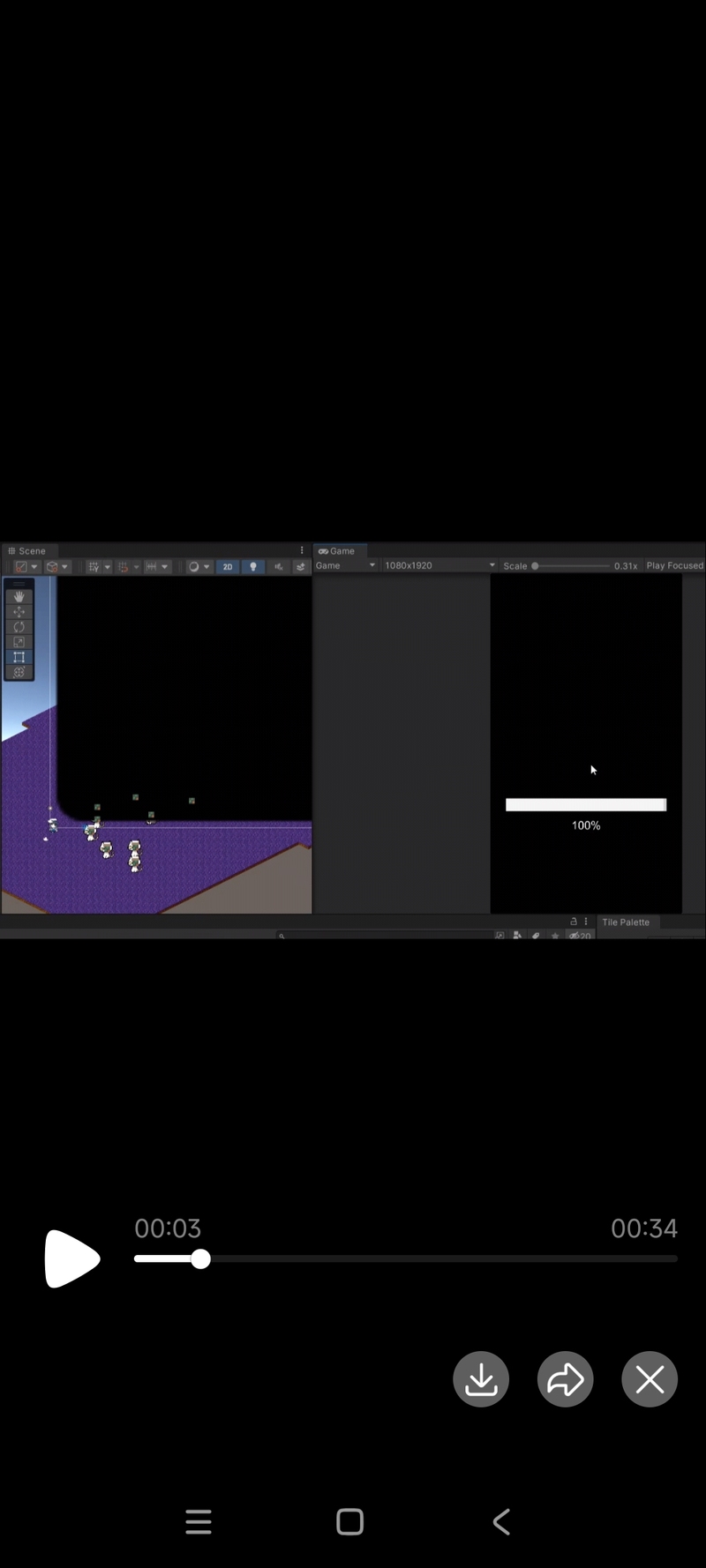706x1568 pixels.
Task: Open the 1080x1920 resolution dropdown
Action: pos(439,566)
